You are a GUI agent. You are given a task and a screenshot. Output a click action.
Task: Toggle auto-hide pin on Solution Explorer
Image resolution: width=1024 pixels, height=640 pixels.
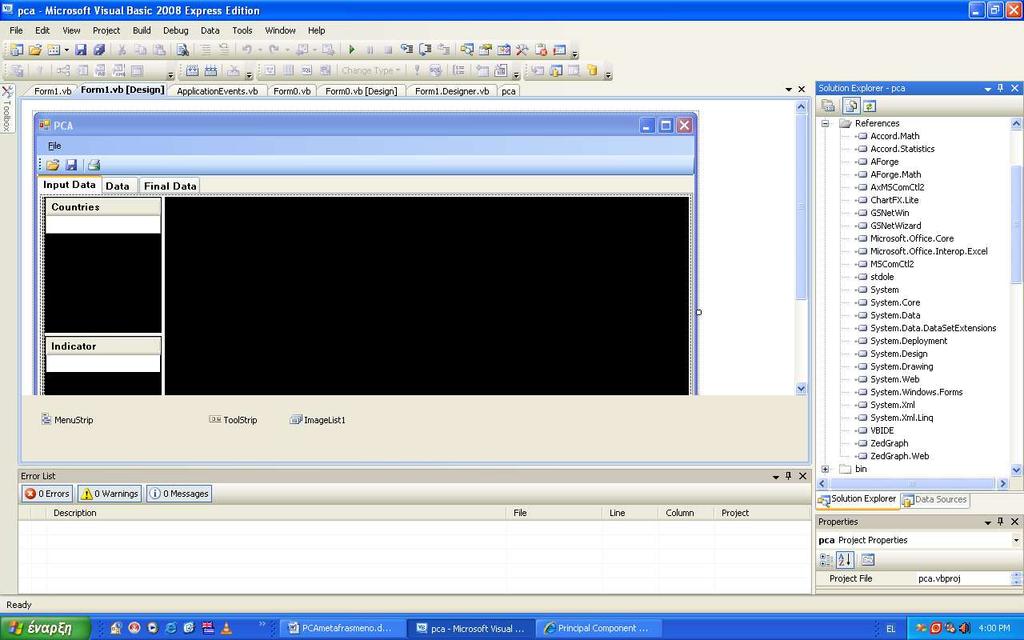click(1000, 88)
